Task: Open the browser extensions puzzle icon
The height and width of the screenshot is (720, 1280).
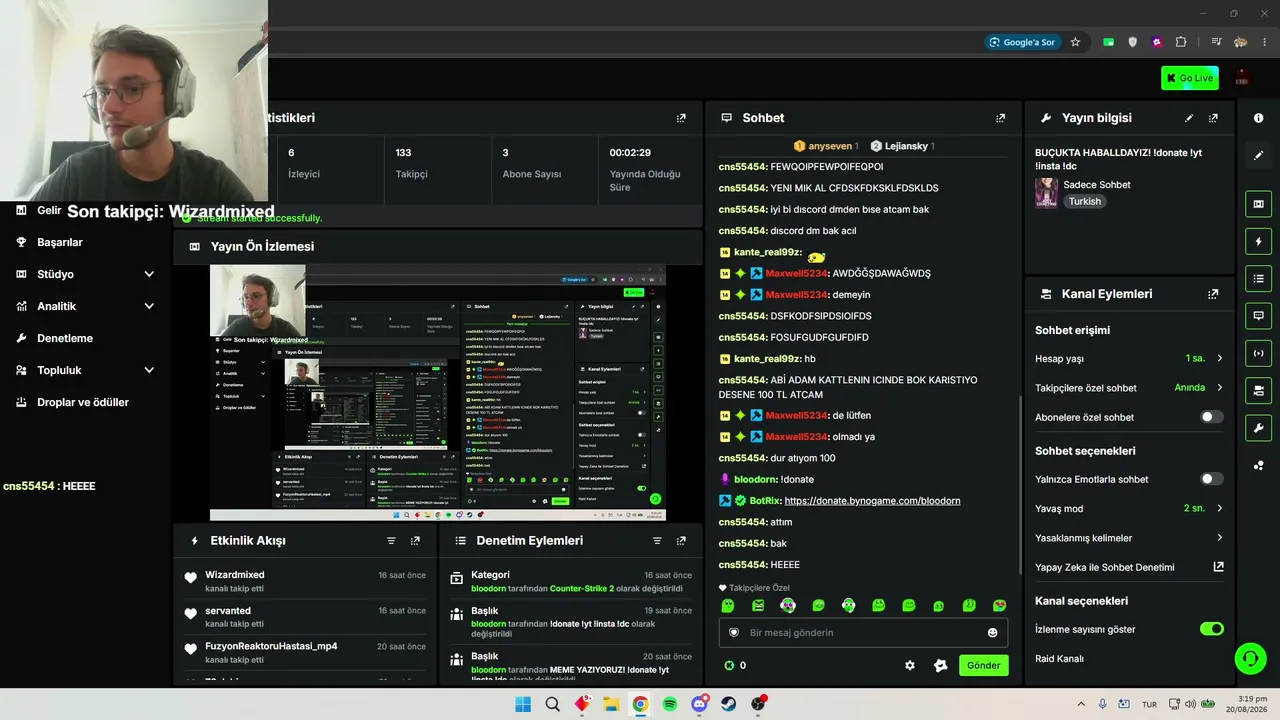Action: (1181, 42)
